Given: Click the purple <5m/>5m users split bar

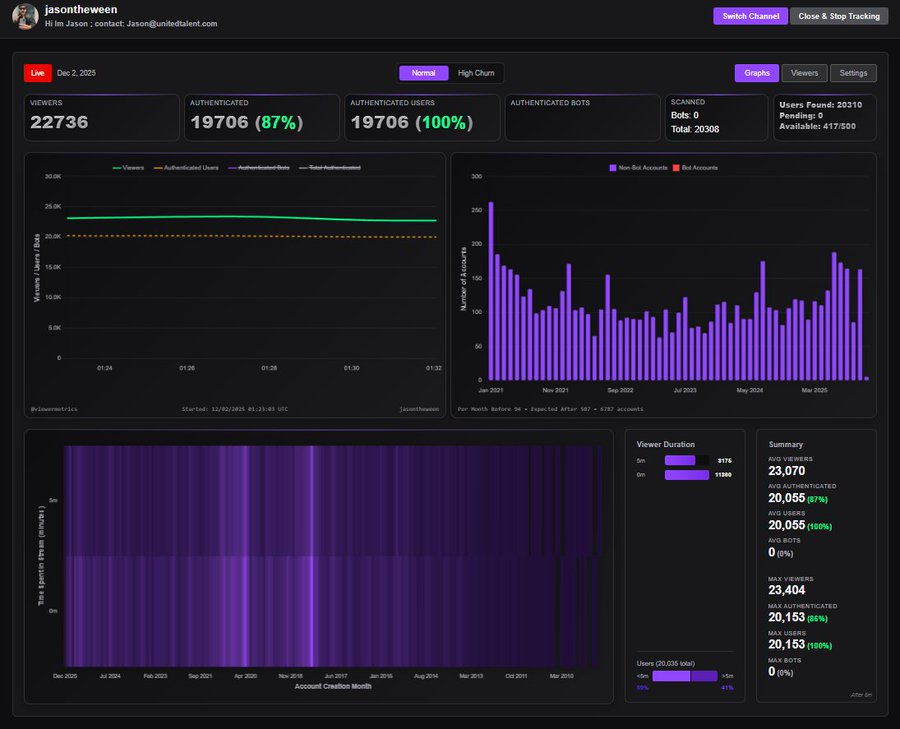Looking at the screenshot, I should [x=683, y=676].
